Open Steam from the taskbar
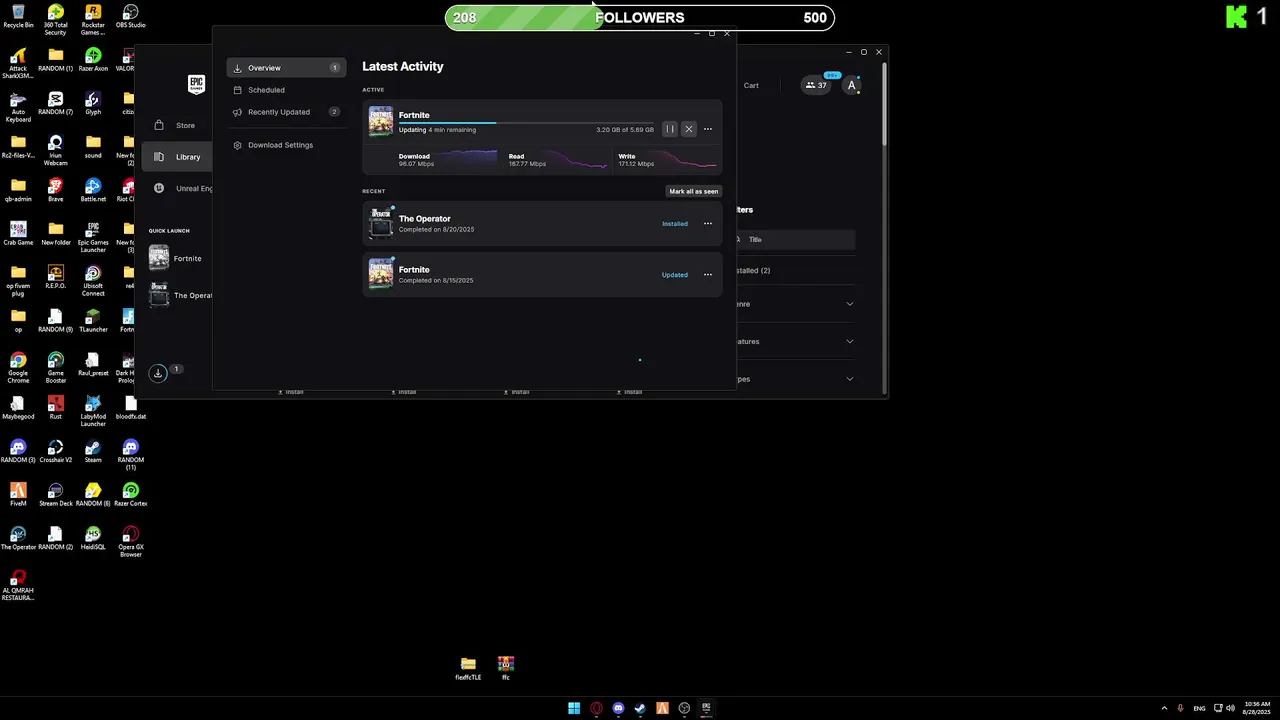Screen dimensions: 1280x720 pyautogui.click(x=640, y=708)
